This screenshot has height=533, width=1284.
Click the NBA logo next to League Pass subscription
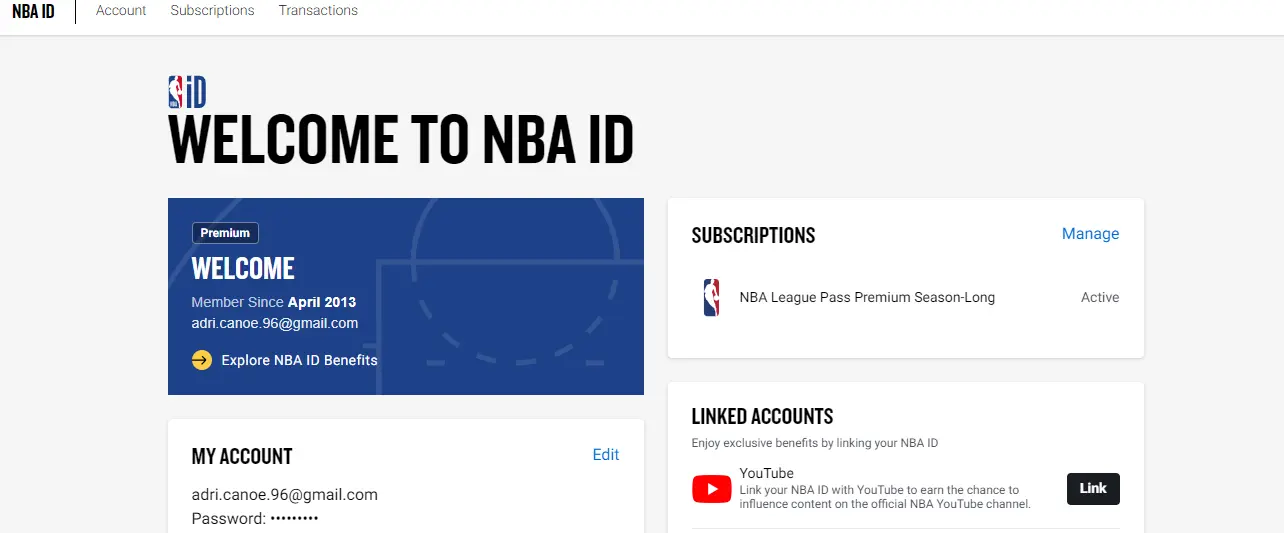coord(711,298)
